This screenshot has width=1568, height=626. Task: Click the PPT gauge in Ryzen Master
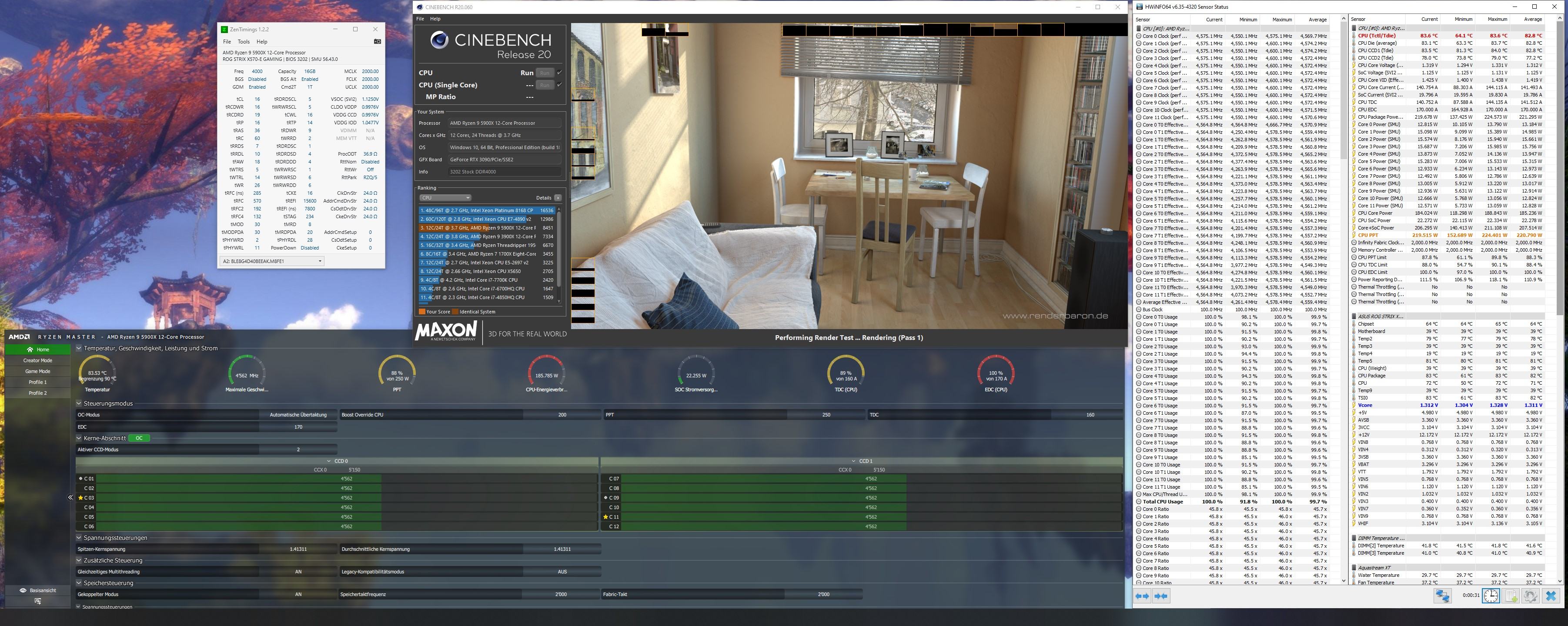pos(397,373)
